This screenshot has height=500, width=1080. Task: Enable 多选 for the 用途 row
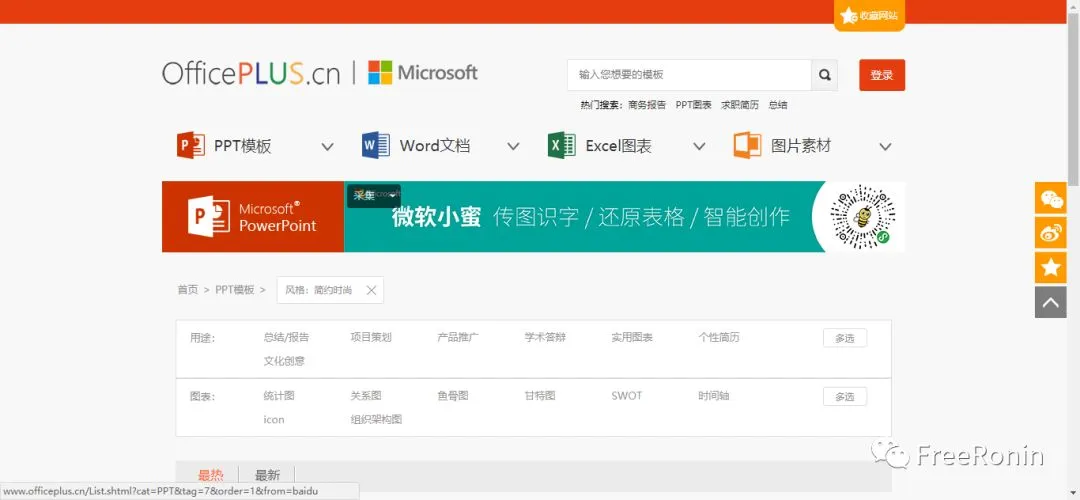point(844,338)
